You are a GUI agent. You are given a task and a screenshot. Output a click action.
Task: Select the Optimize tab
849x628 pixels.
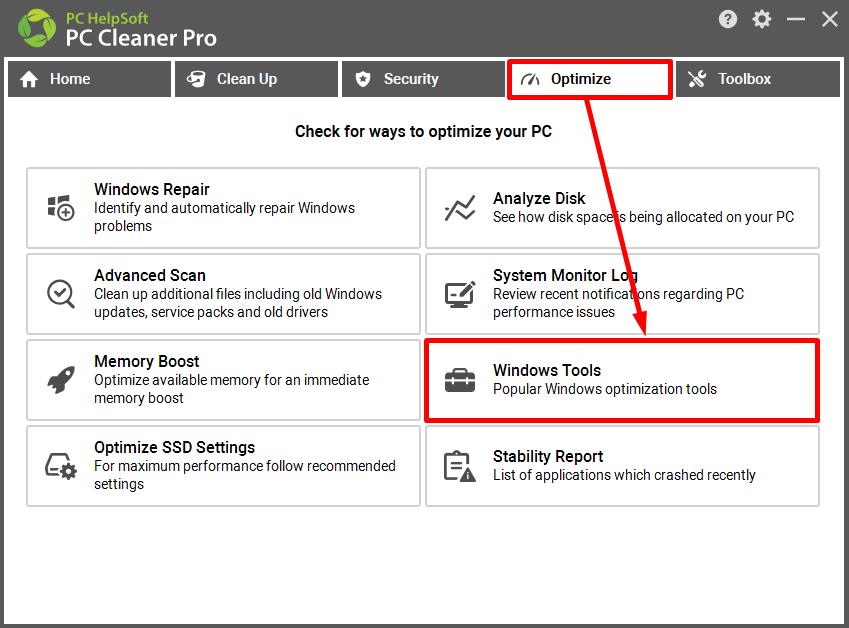[x=590, y=79]
